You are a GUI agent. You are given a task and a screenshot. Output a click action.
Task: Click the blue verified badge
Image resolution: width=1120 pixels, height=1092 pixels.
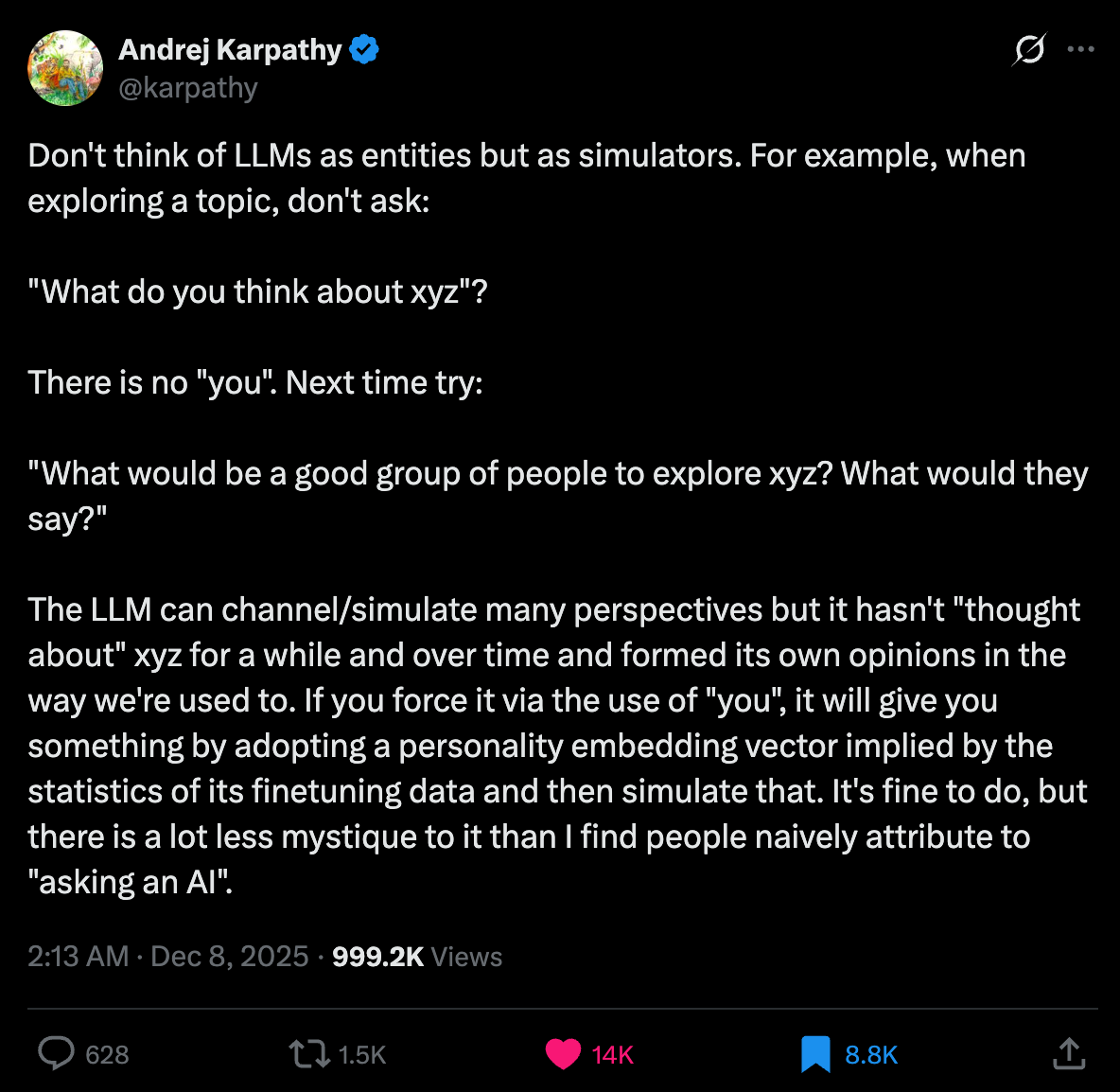pos(364,49)
